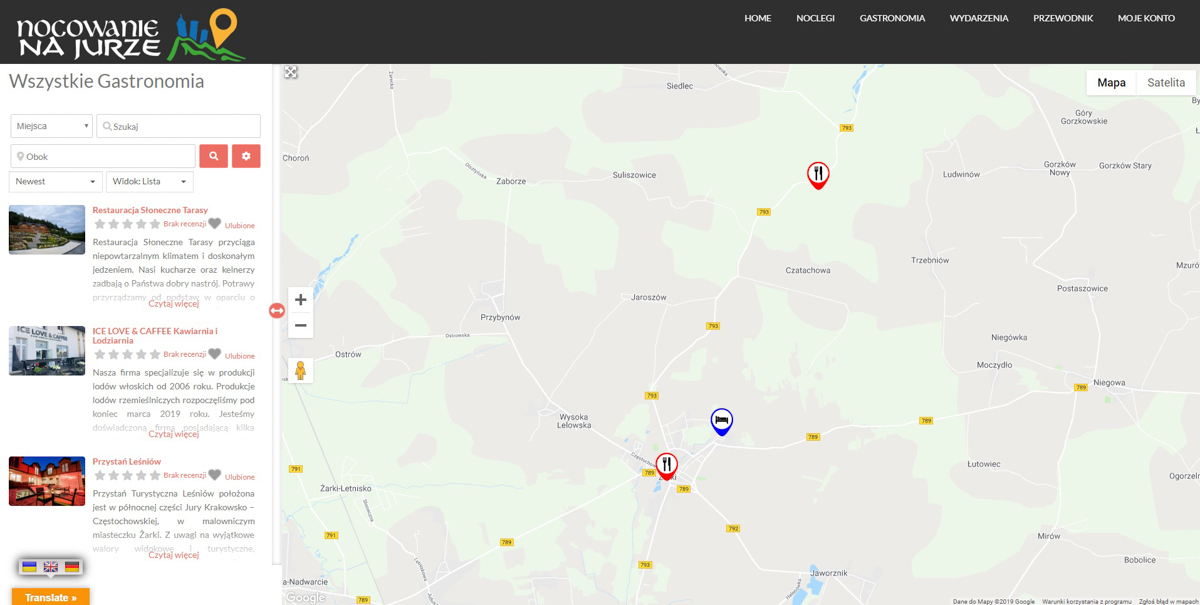1200x605 pixels.
Task: Switch map to Satelita view
Action: coord(1165,83)
